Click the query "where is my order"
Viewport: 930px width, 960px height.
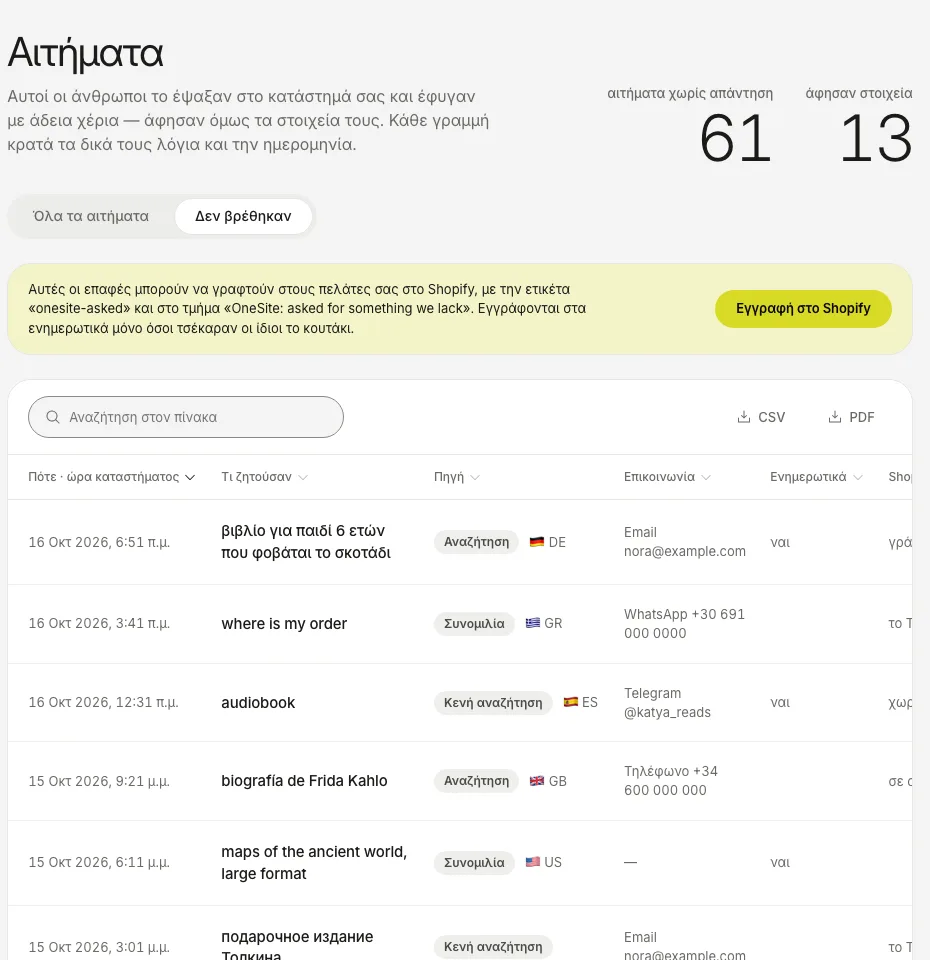click(x=284, y=624)
